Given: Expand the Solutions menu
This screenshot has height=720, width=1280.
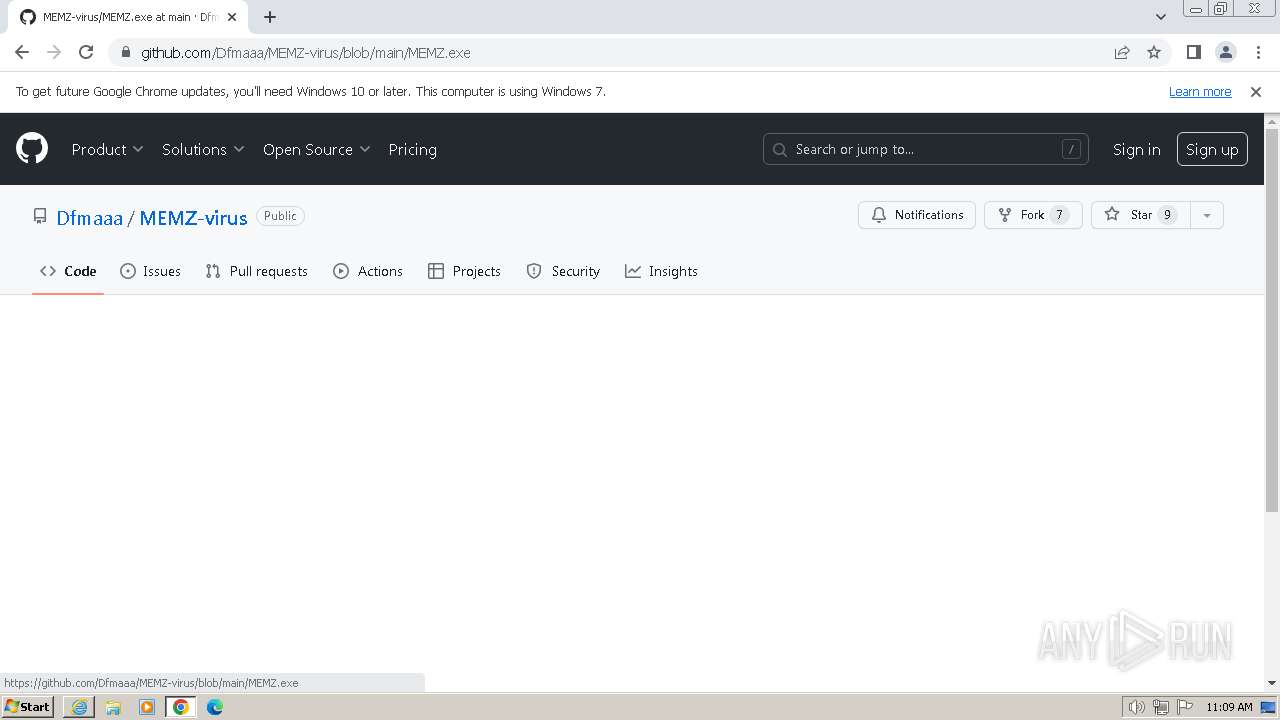Looking at the screenshot, I should [x=203, y=149].
